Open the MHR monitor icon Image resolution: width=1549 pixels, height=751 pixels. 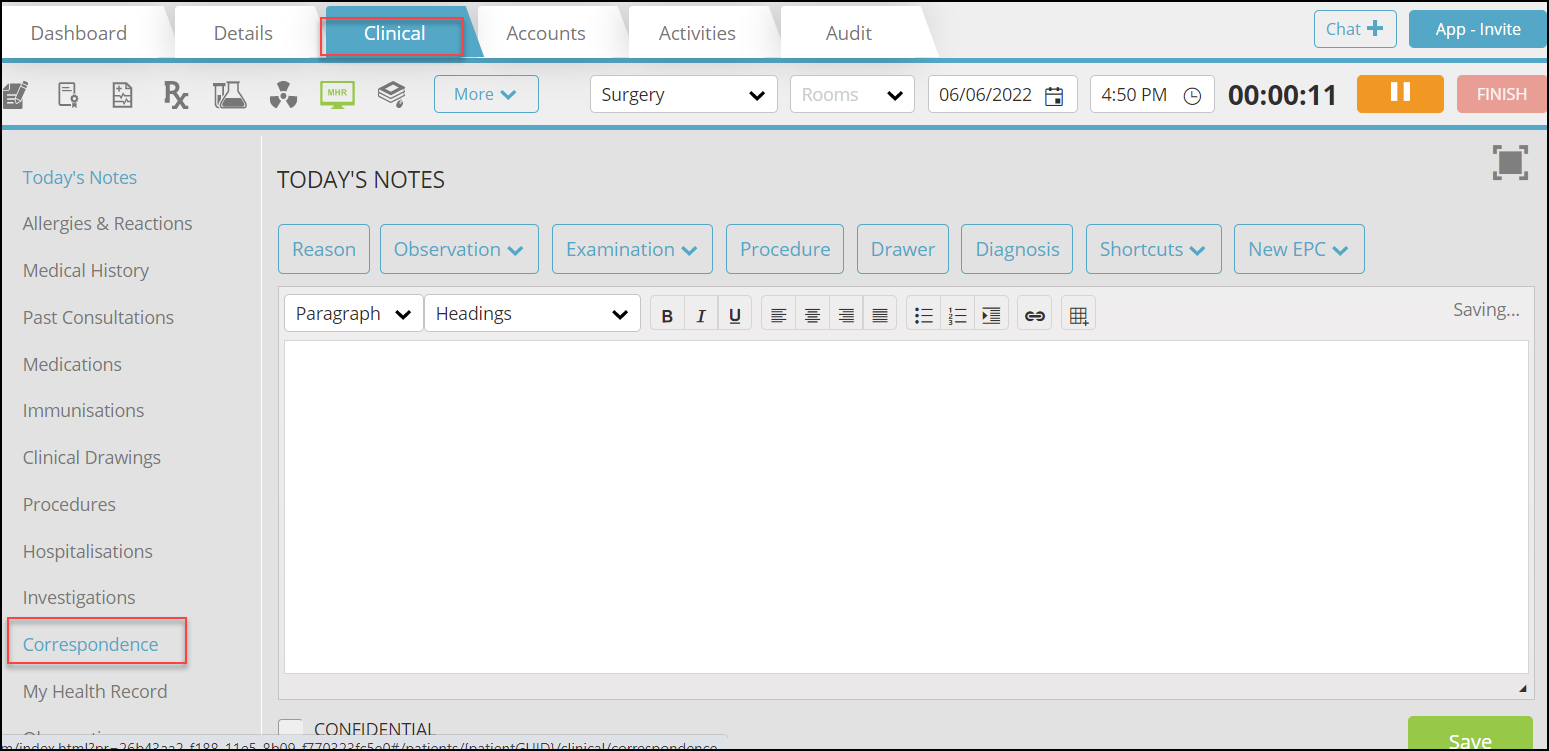tap(338, 94)
